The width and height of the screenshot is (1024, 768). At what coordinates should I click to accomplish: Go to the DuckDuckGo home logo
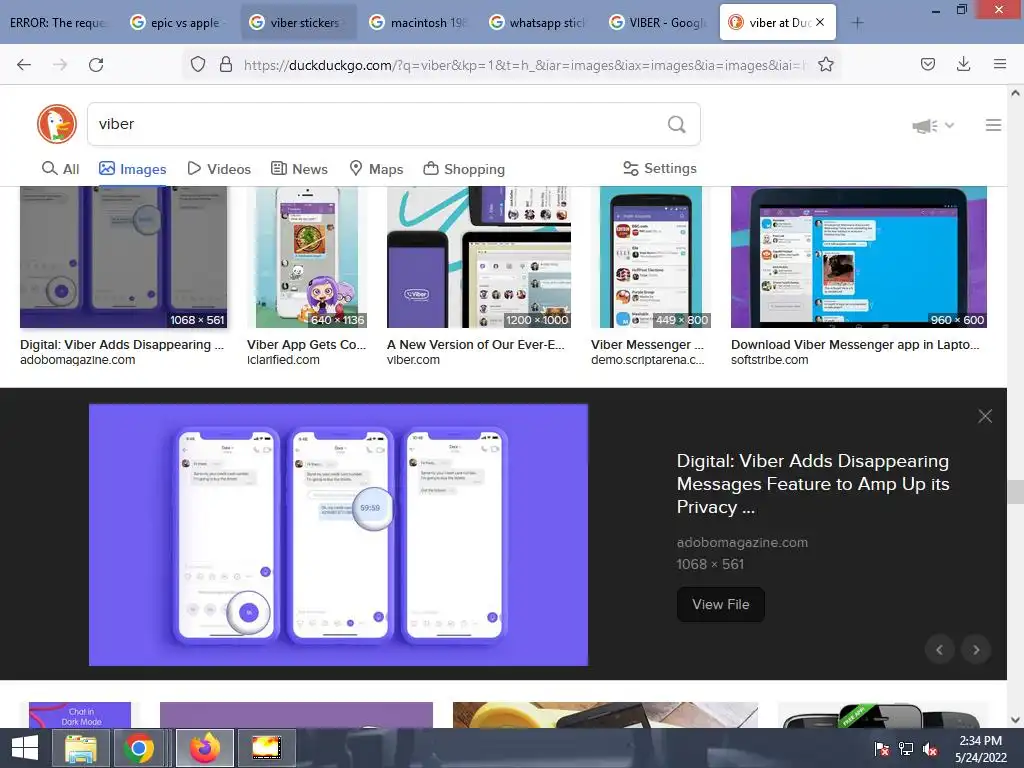(x=57, y=124)
